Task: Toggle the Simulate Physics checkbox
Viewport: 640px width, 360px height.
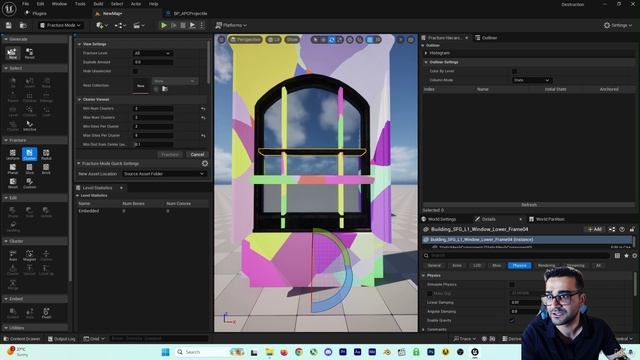Action: click(512, 284)
